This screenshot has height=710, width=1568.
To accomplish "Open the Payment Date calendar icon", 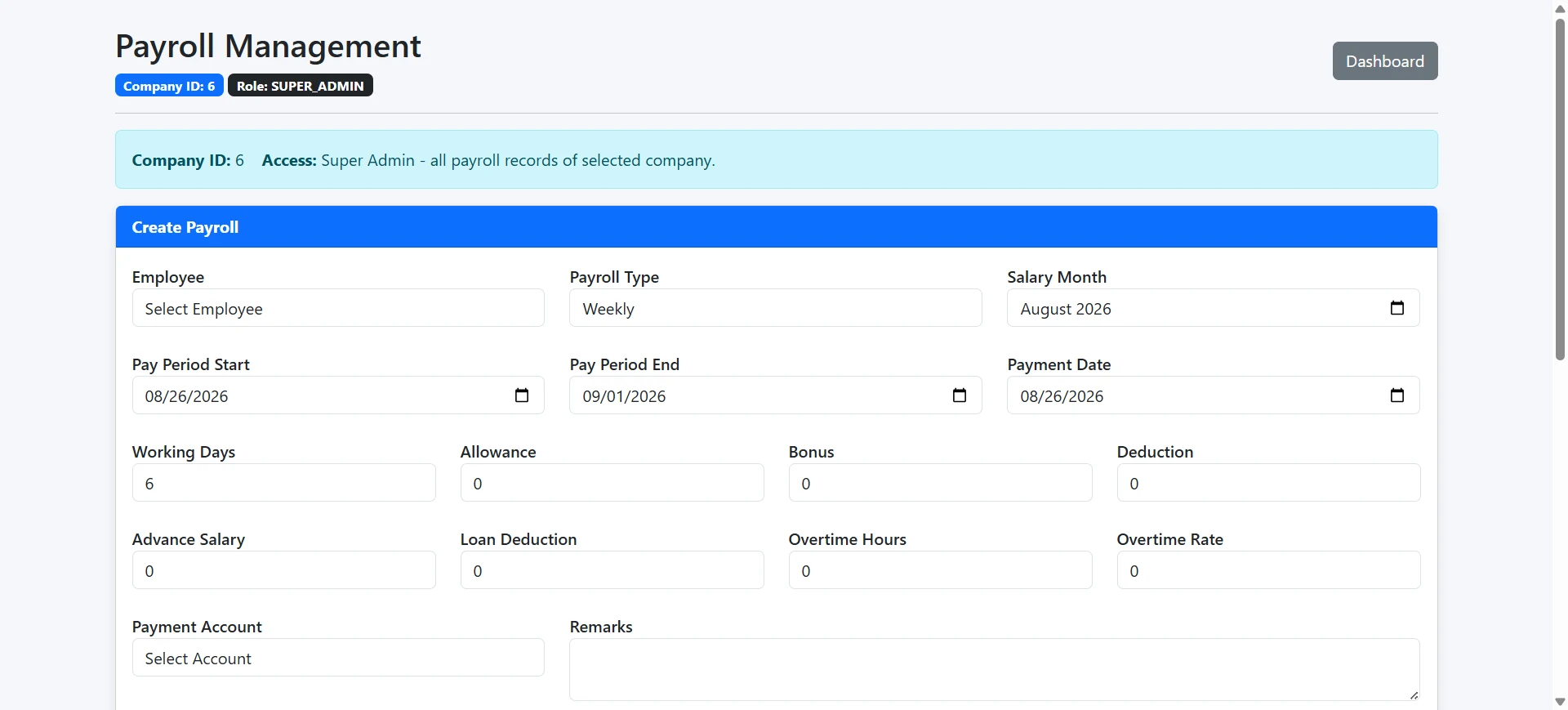I will click(x=1397, y=395).
